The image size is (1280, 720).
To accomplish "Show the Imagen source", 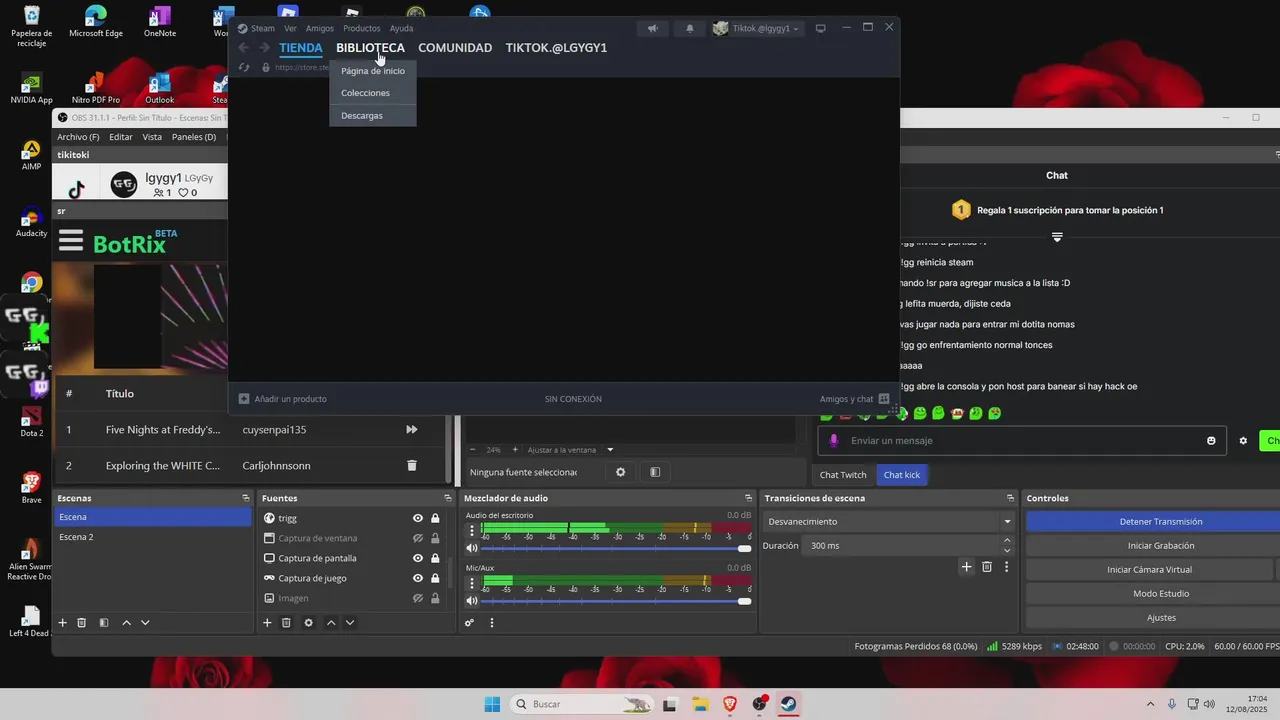I will tap(418, 598).
